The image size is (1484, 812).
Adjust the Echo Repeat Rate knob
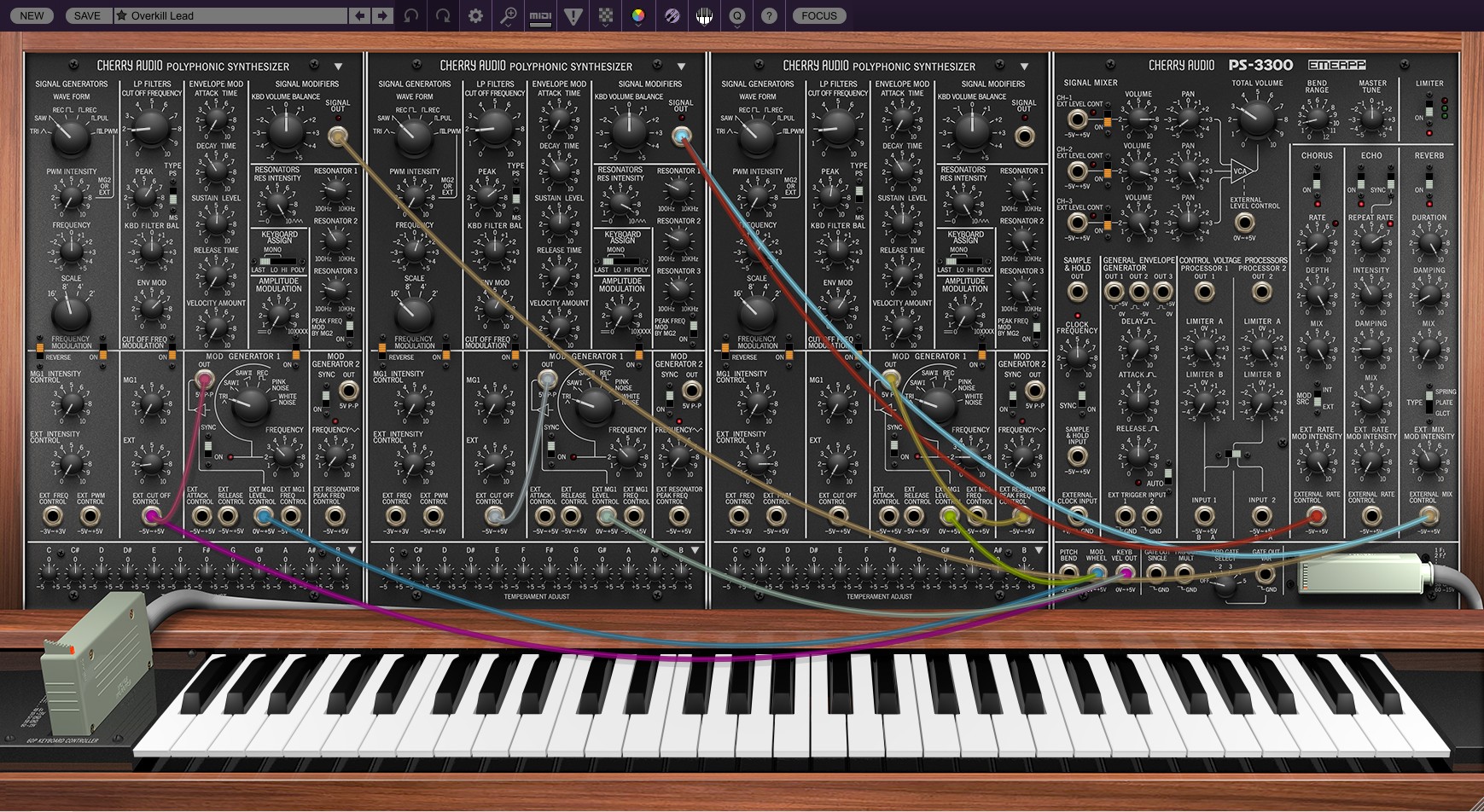click(x=1371, y=243)
